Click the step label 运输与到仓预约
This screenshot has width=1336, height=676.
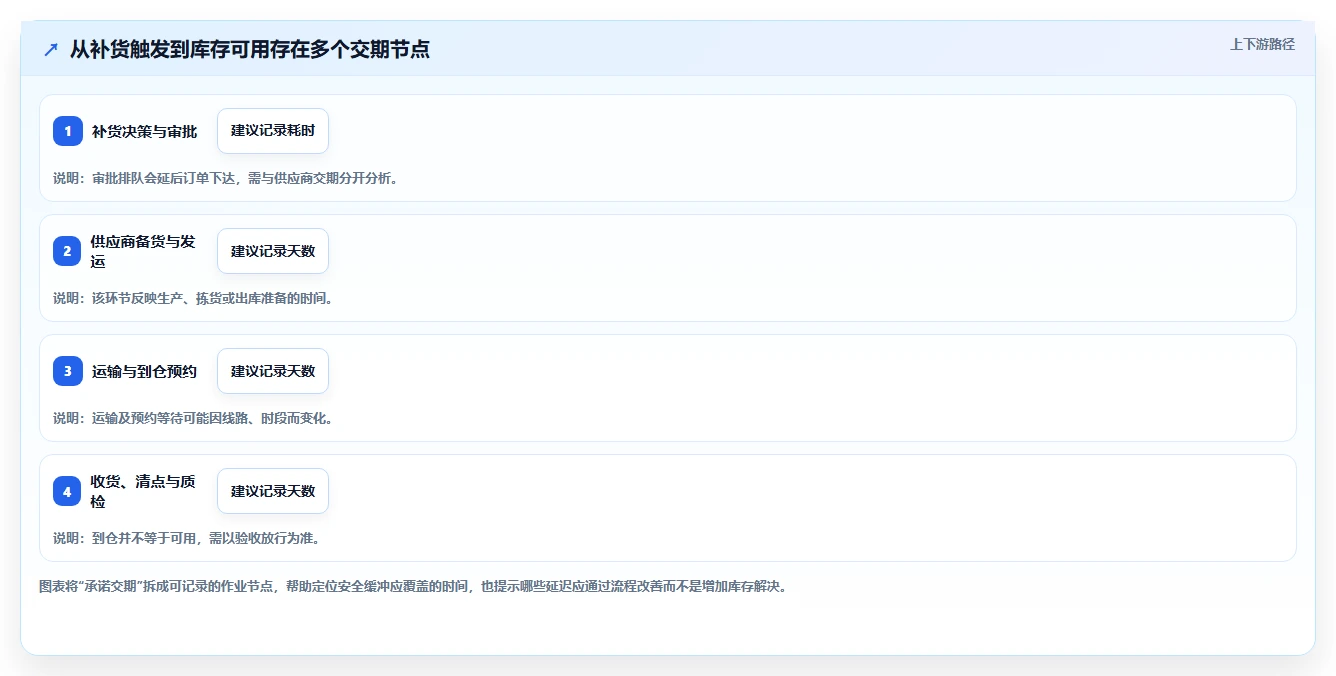(x=145, y=371)
